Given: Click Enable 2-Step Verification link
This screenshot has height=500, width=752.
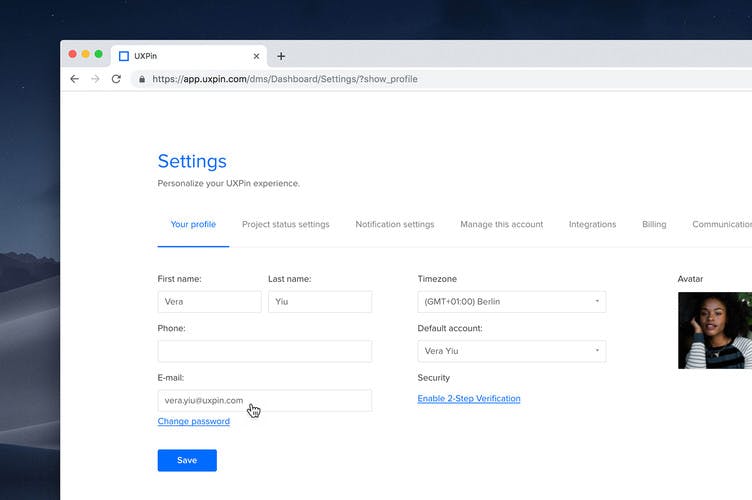Looking at the screenshot, I should click(469, 398).
